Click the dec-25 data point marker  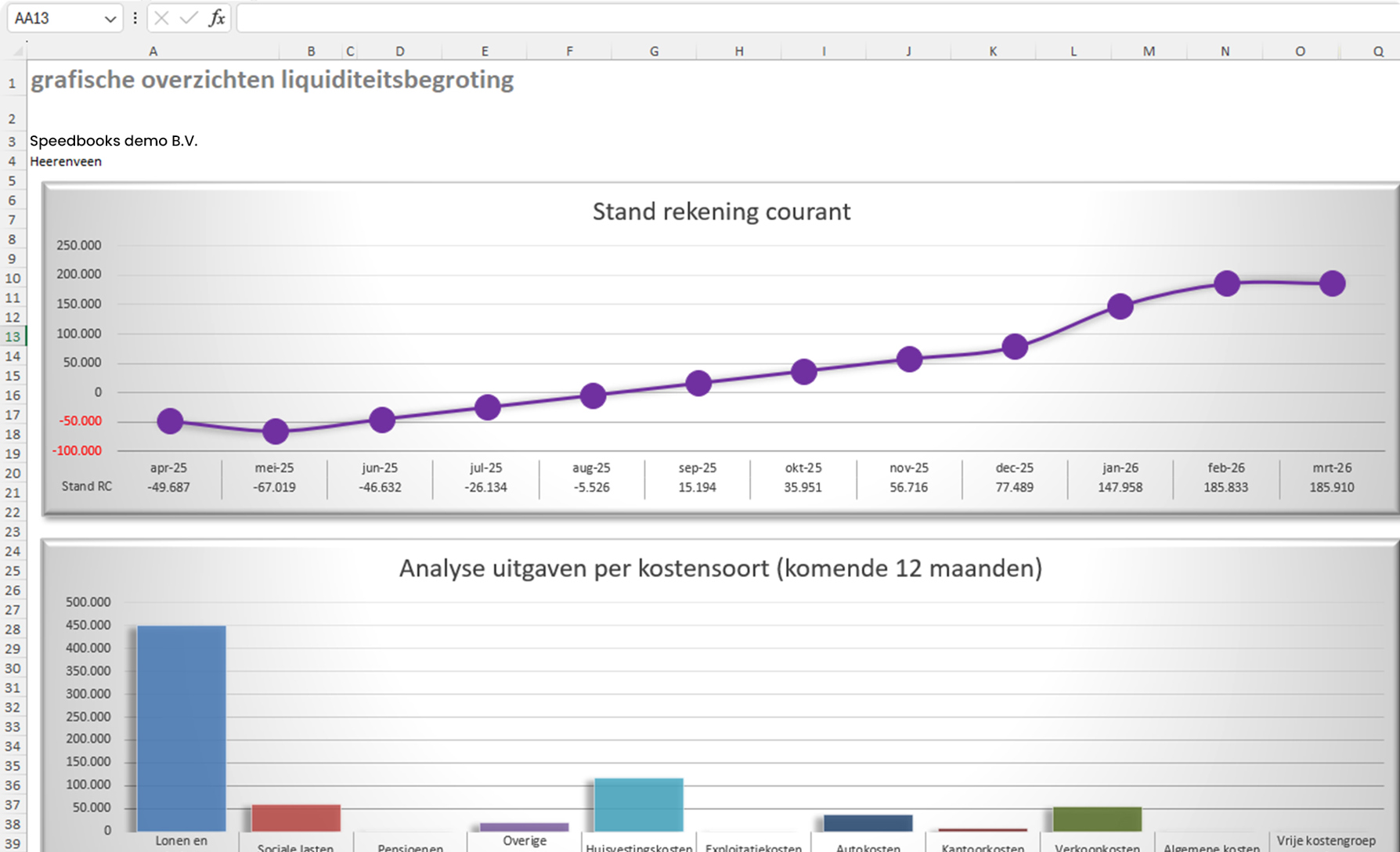pyautogui.click(x=1015, y=346)
